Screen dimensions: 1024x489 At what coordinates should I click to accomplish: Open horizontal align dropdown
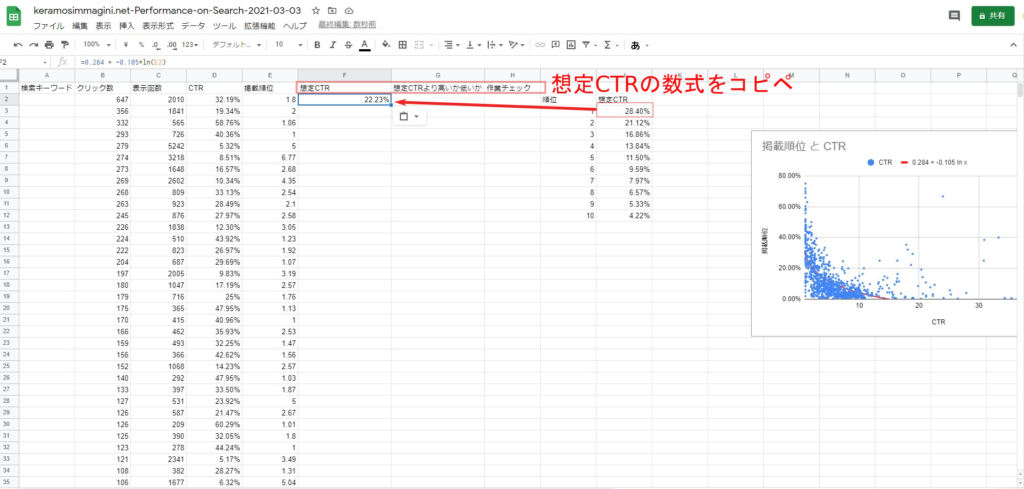click(x=451, y=45)
